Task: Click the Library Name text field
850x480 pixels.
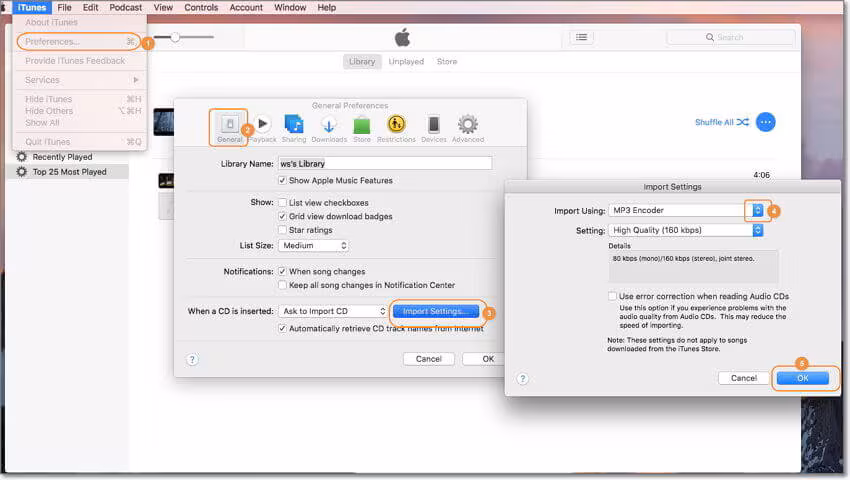Action: pyautogui.click(x=385, y=163)
